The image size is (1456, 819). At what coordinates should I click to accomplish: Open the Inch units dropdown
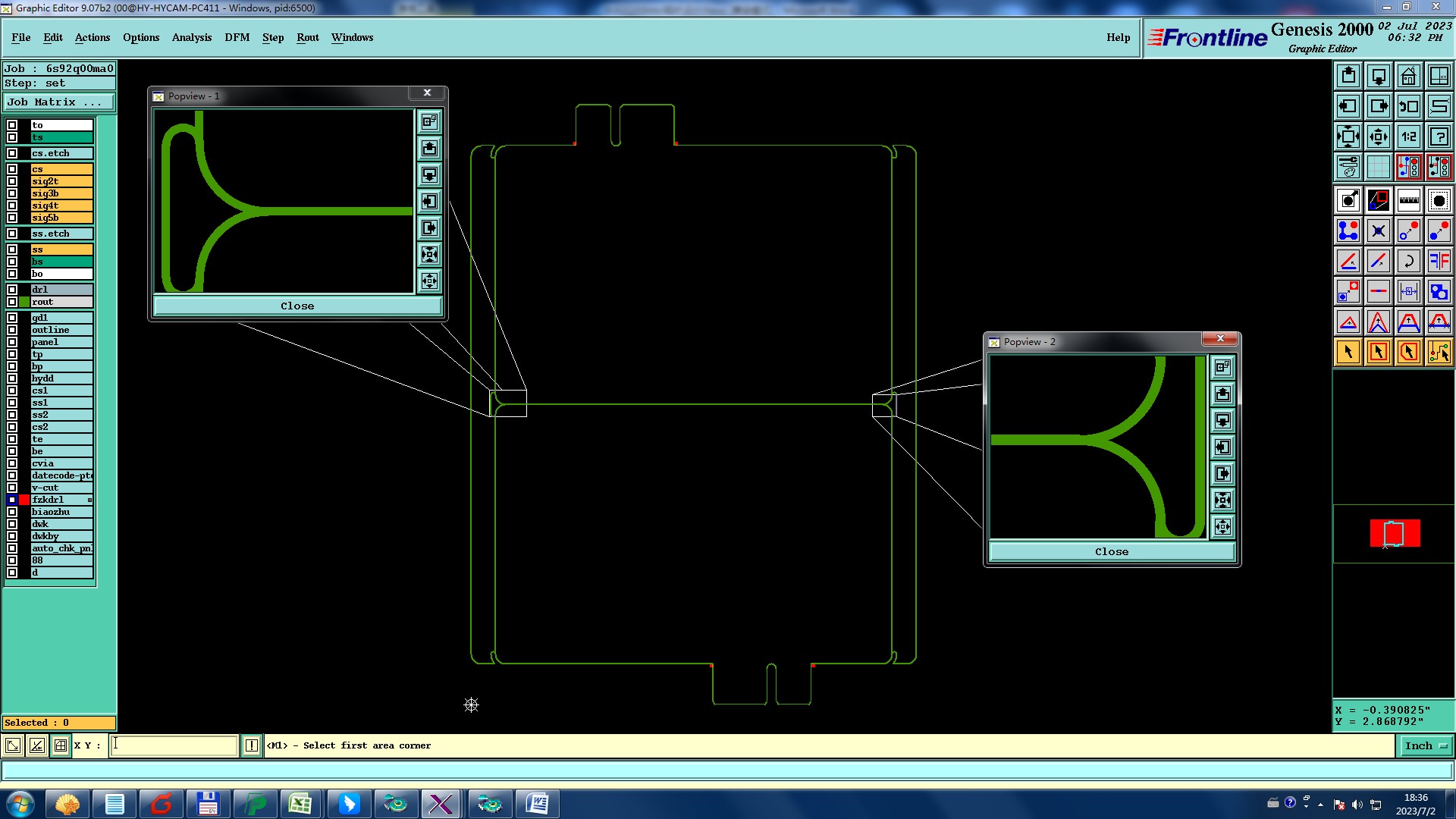tap(1424, 746)
